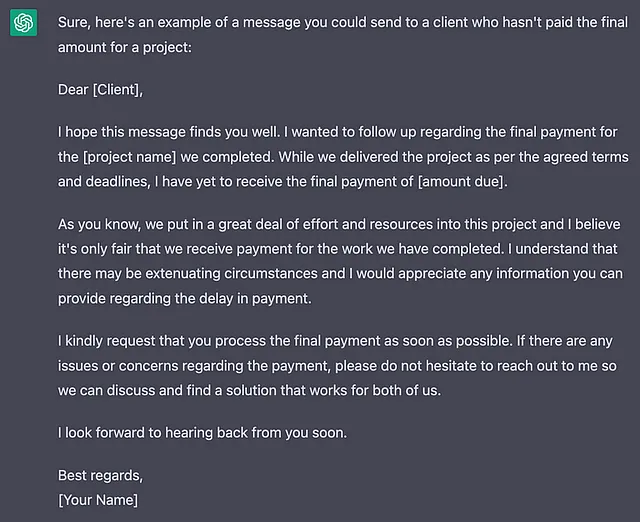The image size is (640, 522).
Task: Click the "provide regarding the delay in payment" line
Action: (184, 298)
